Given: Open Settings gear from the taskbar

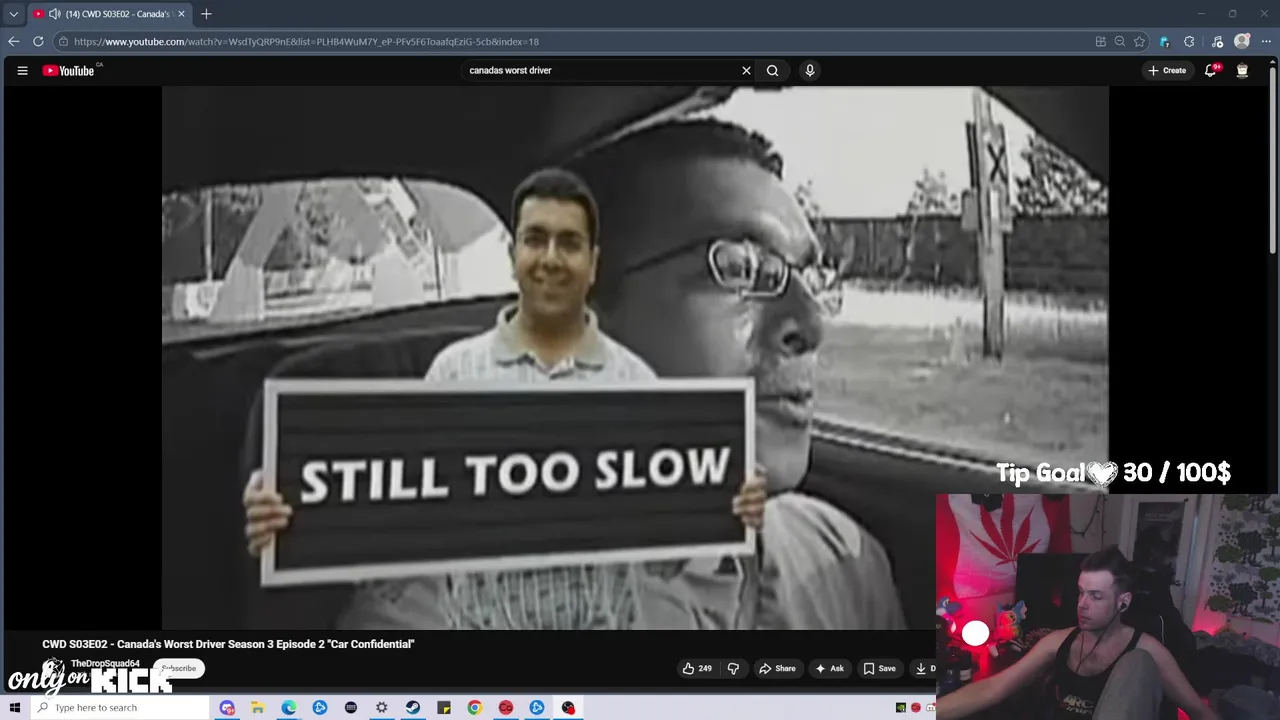Looking at the screenshot, I should tap(381, 707).
